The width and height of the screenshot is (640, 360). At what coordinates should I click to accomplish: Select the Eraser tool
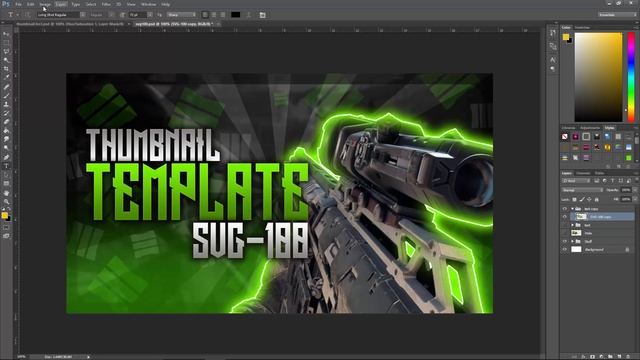[x=6, y=122]
